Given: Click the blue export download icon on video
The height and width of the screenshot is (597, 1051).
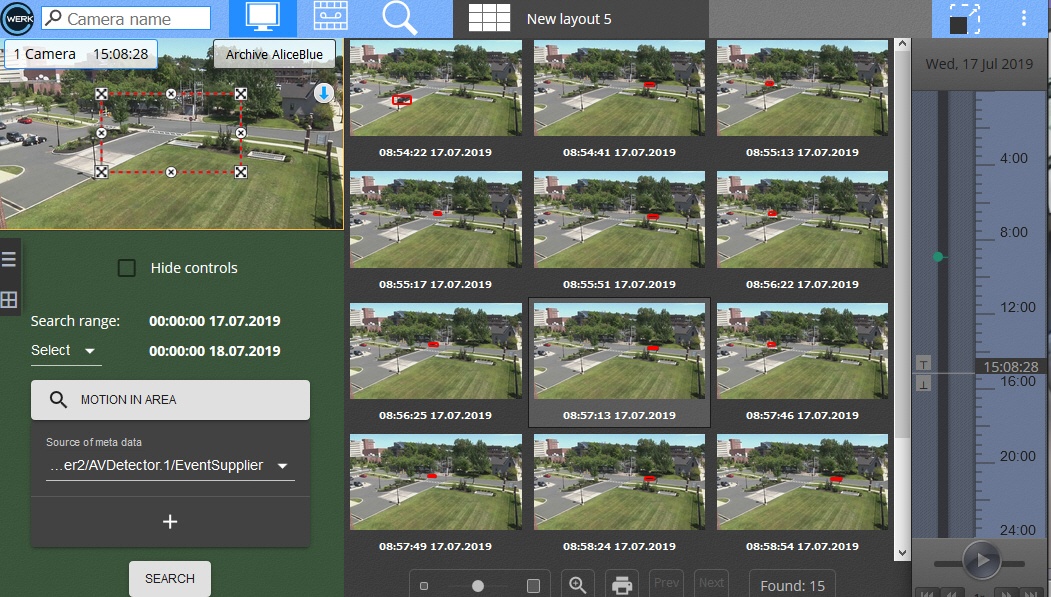Looking at the screenshot, I should (x=324, y=93).
